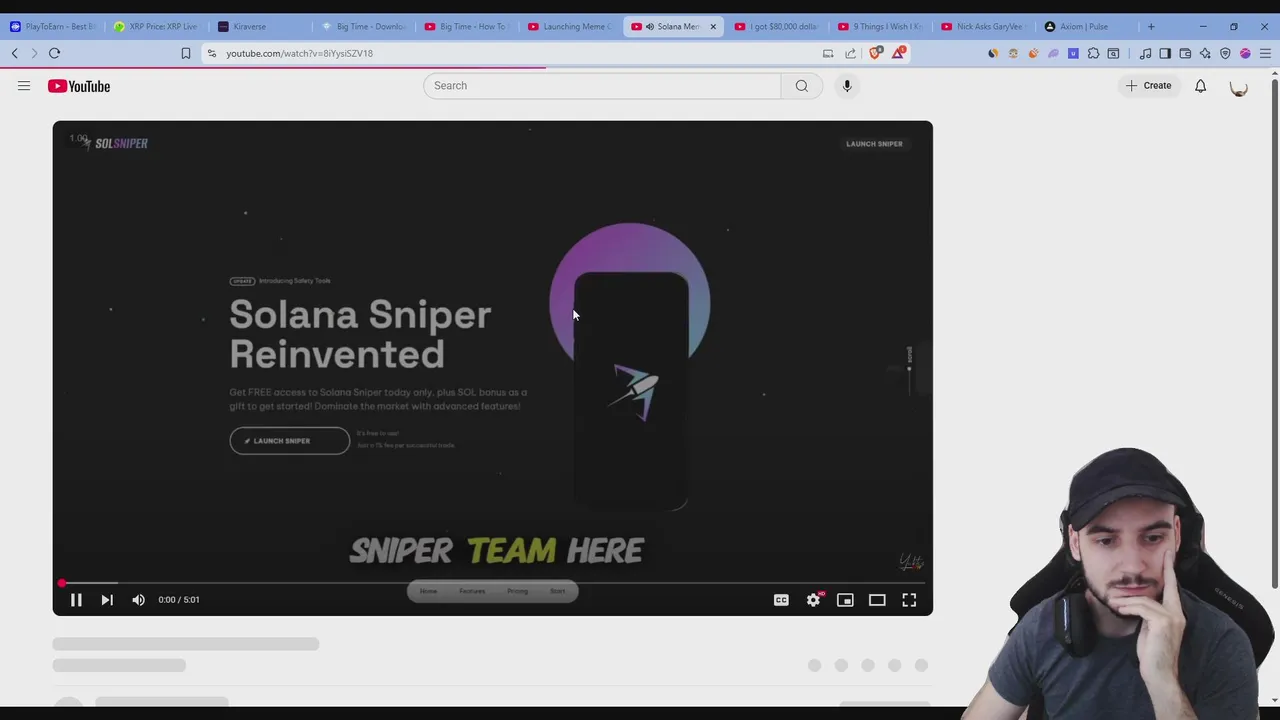Open the browser main menu
The height and width of the screenshot is (720, 1280).
click(x=1265, y=53)
